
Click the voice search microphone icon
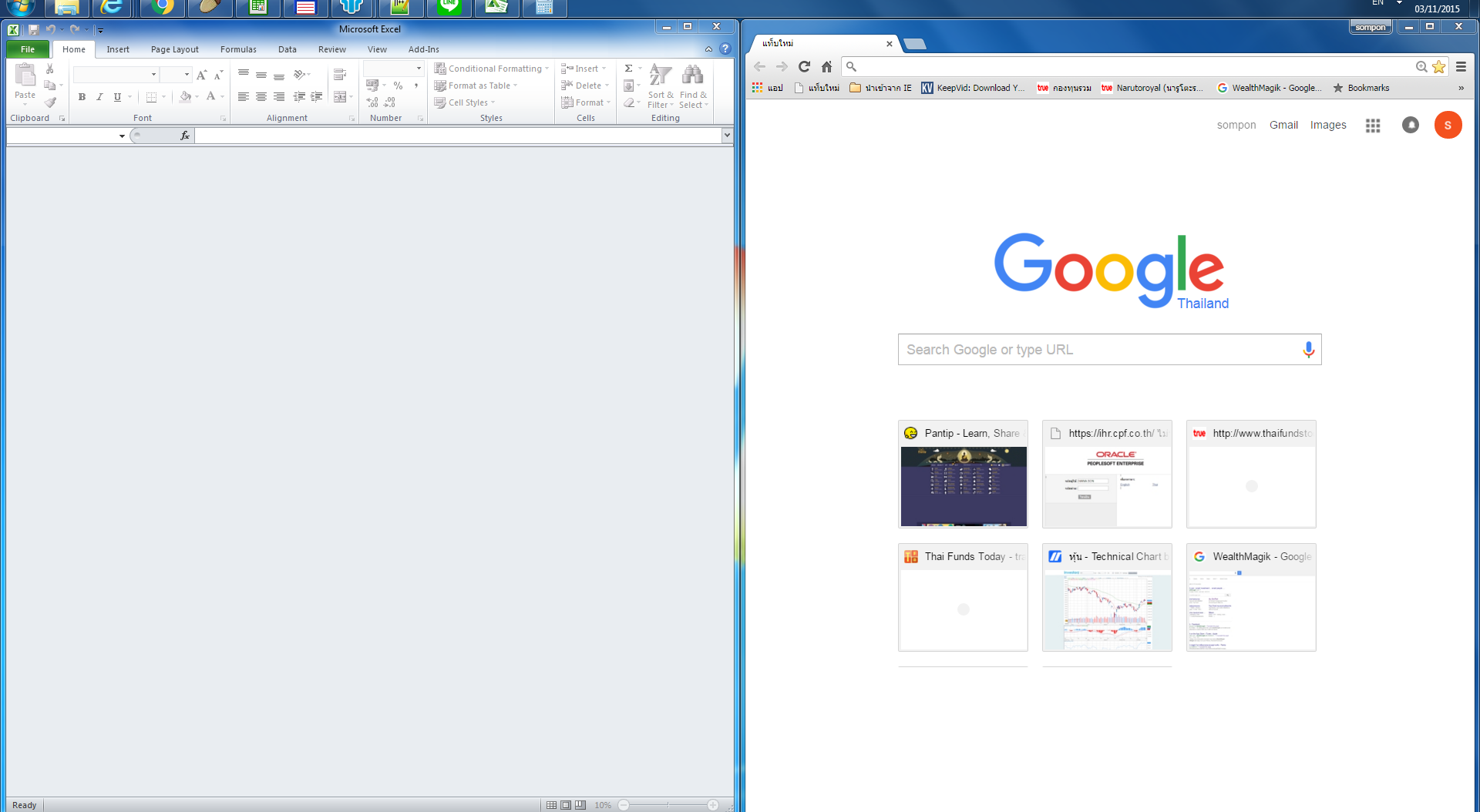[1308, 350]
